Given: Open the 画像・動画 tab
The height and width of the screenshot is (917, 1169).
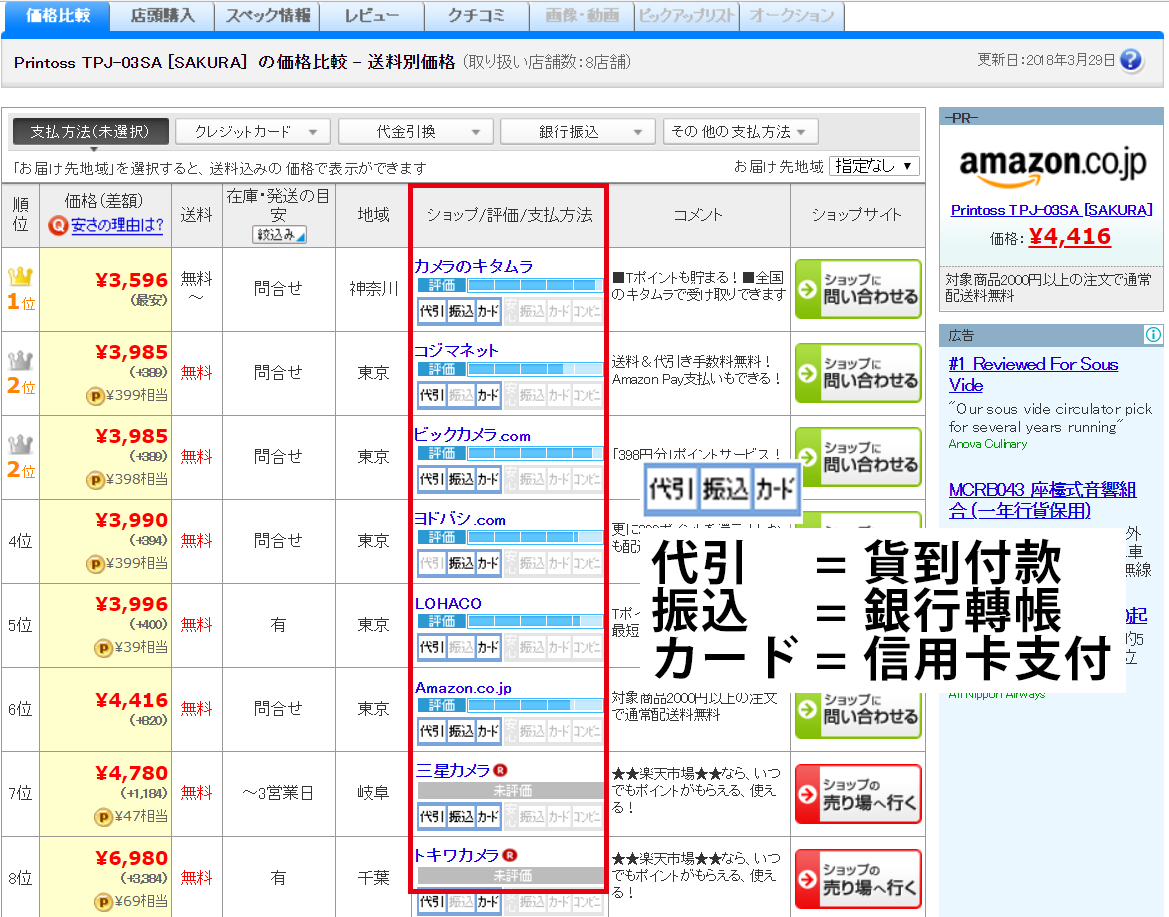Looking at the screenshot, I should (582, 16).
